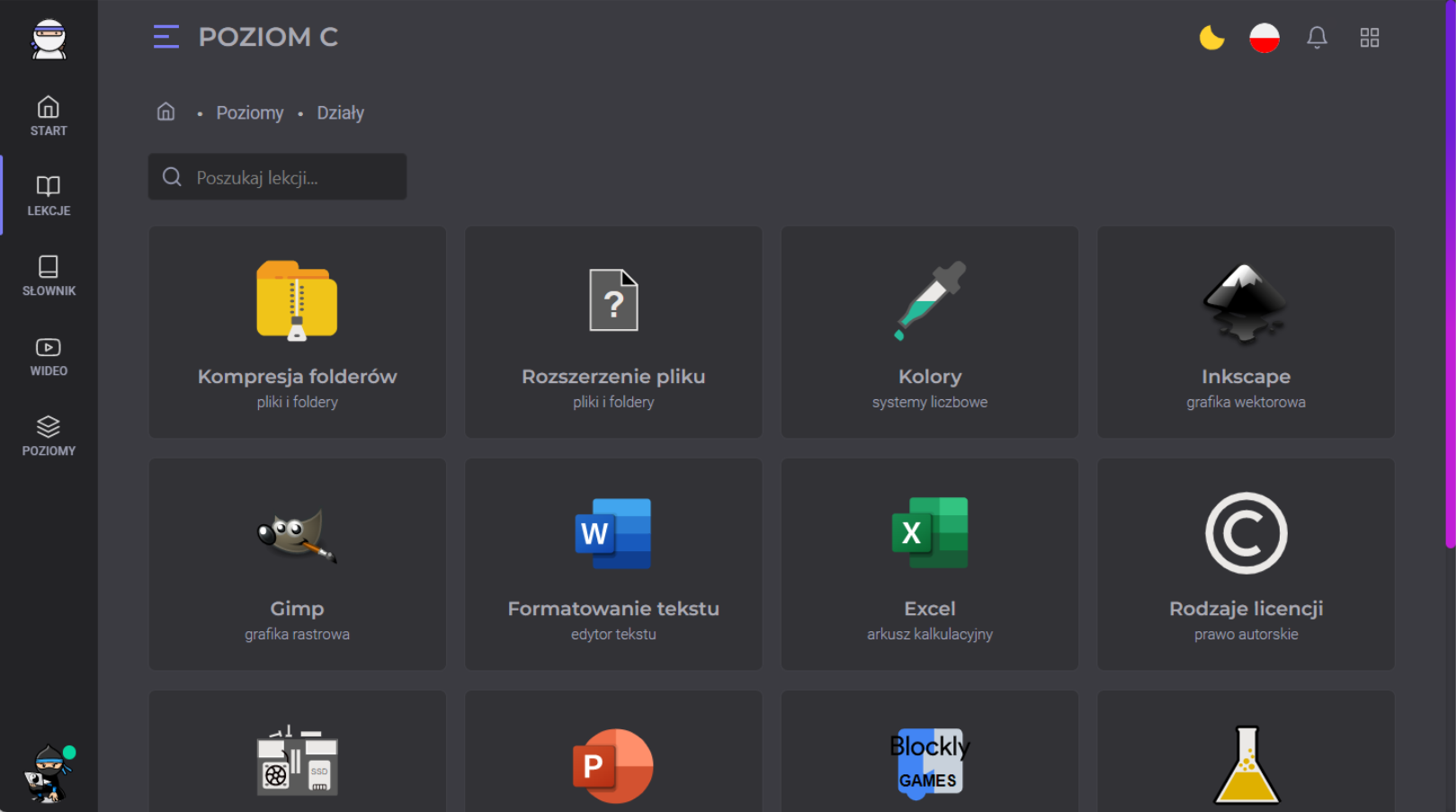Open WIDEO section in the sidebar
Screen dimensions: 1456x812
click(49, 356)
